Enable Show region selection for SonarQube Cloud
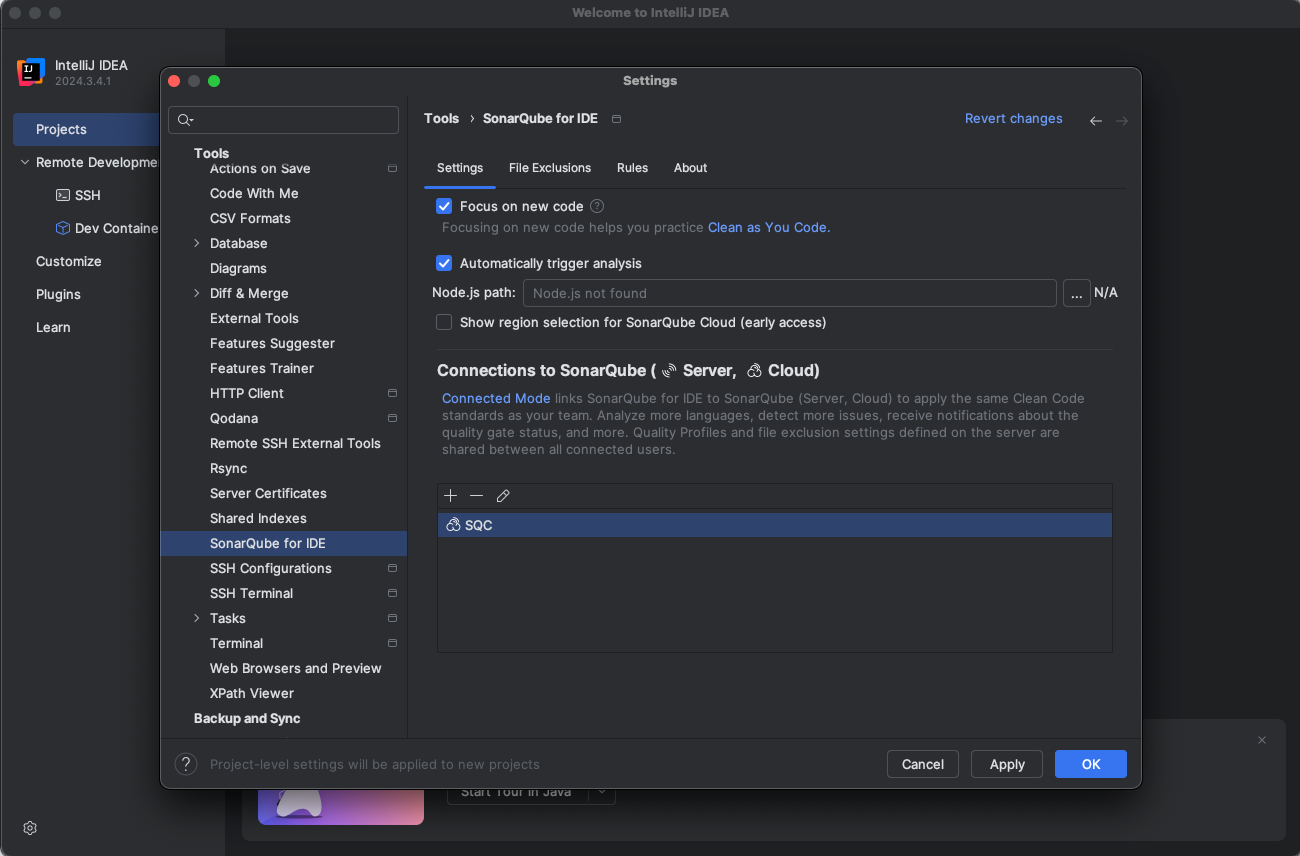1300x856 pixels. (x=444, y=322)
